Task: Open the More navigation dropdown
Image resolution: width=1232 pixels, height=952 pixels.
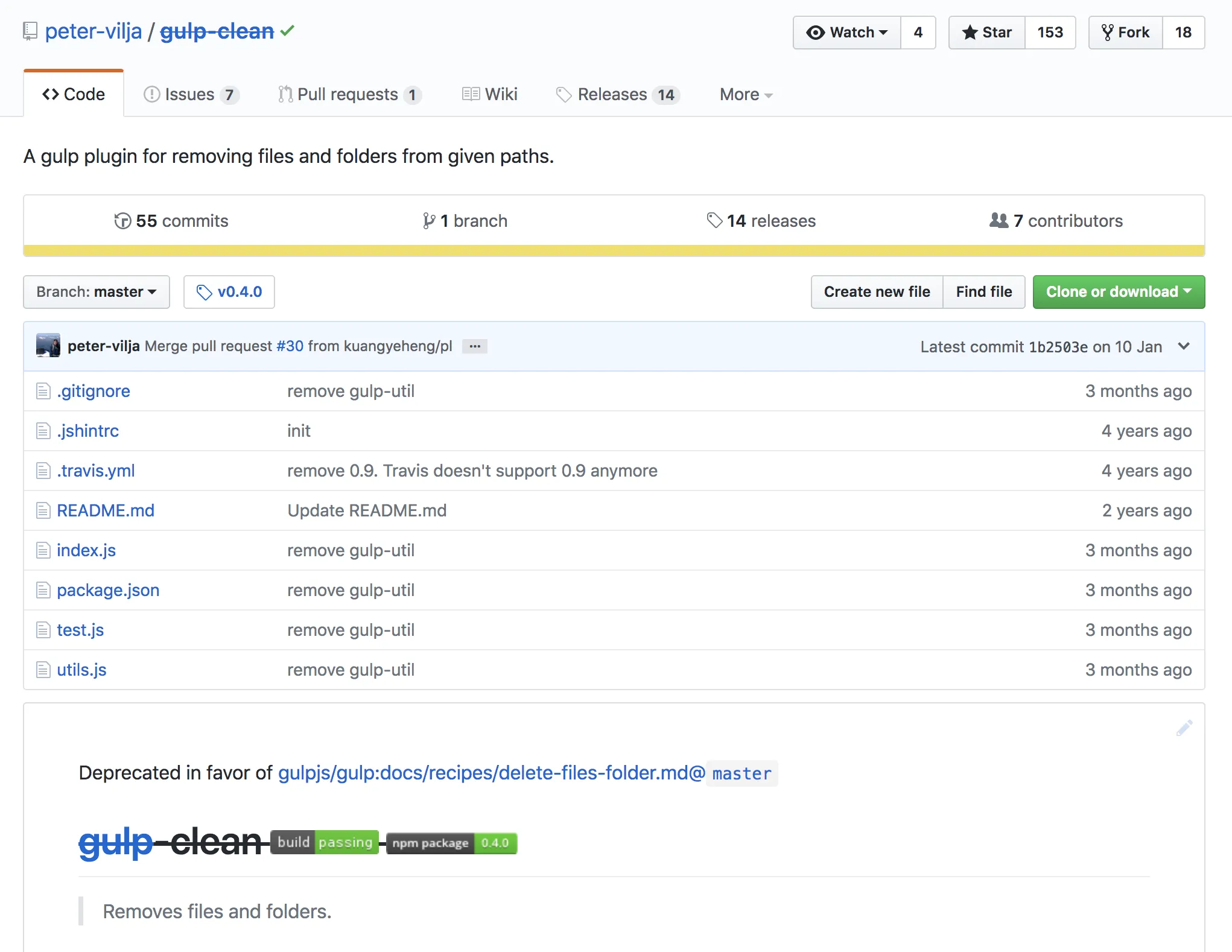Action: coord(745,94)
